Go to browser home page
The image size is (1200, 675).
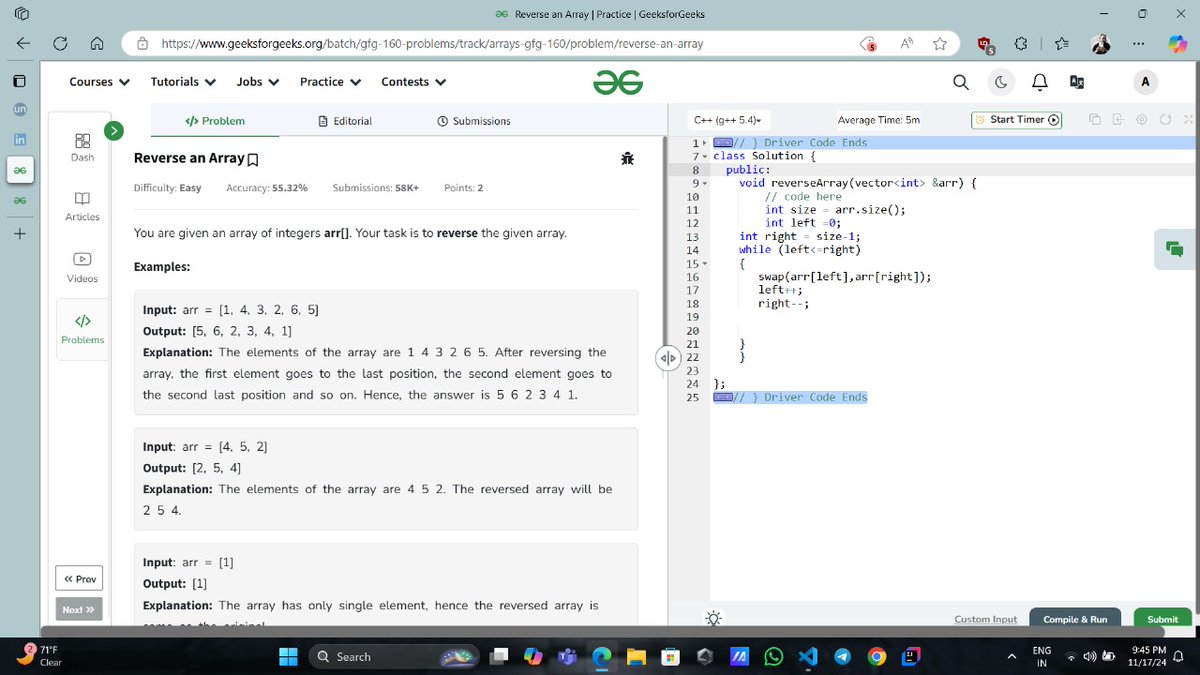click(x=98, y=44)
